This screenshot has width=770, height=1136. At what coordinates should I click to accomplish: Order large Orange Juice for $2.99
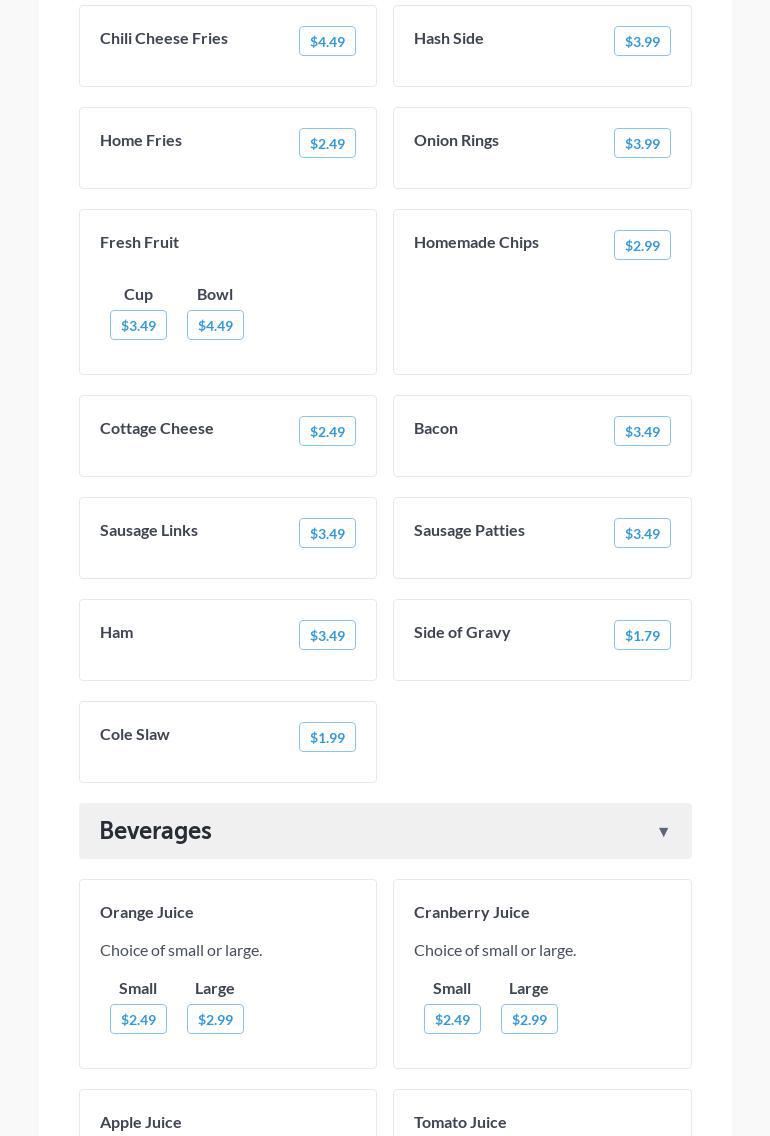(215, 1019)
